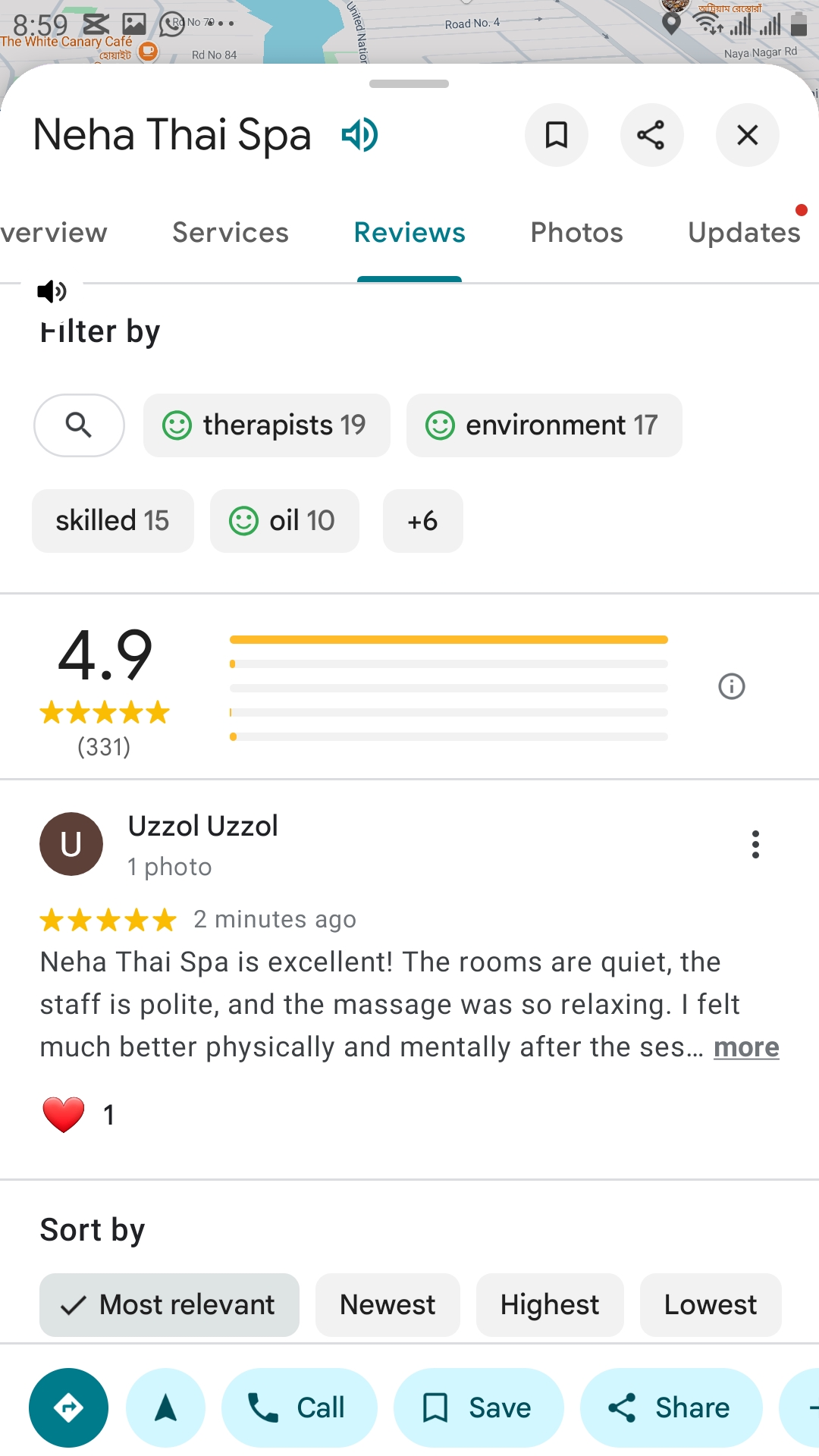819x1456 pixels.
Task: Expand the review text with 'more'
Action: tap(746, 1047)
